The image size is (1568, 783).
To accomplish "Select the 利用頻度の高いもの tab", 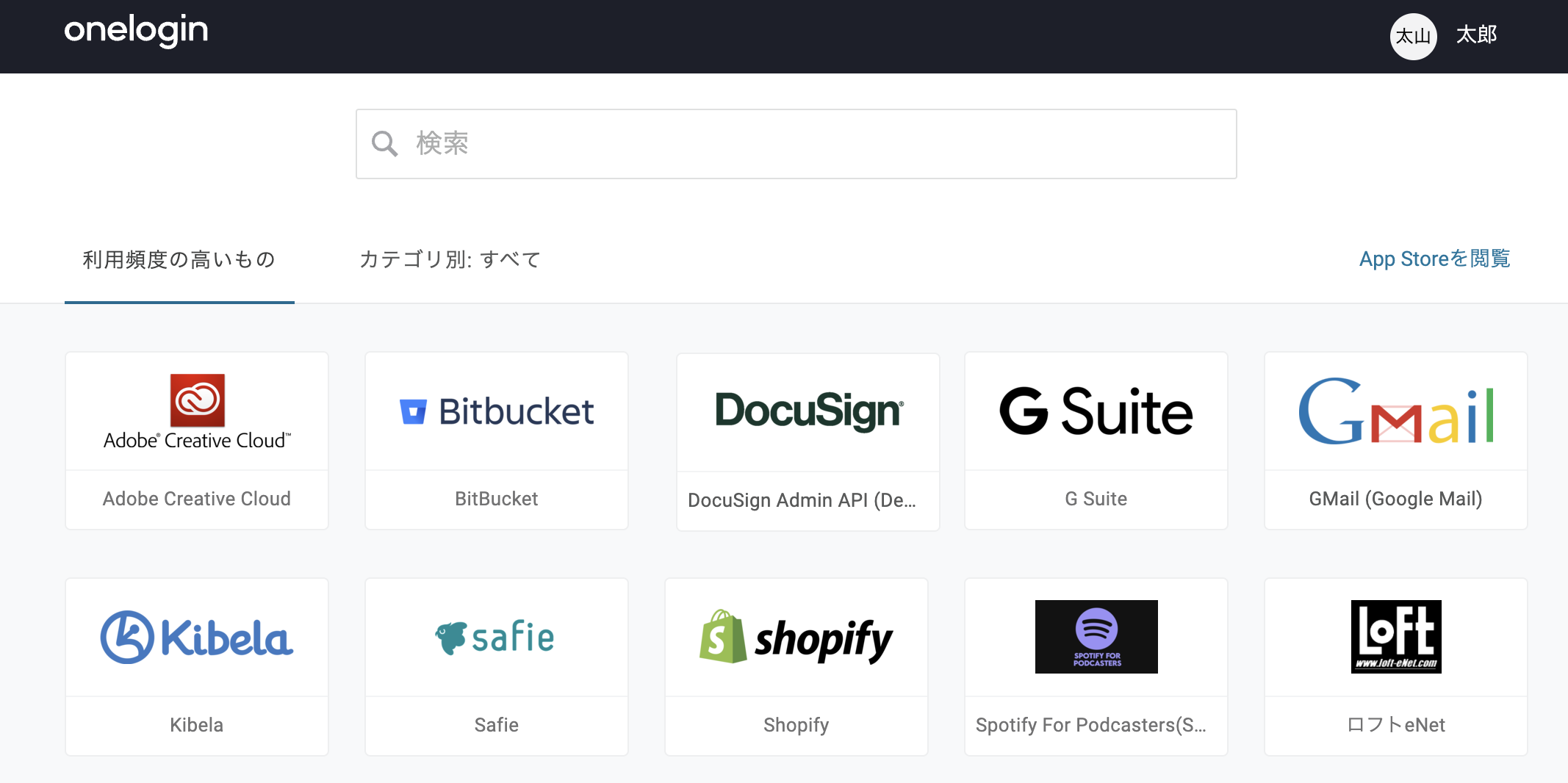I will pyautogui.click(x=179, y=259).
